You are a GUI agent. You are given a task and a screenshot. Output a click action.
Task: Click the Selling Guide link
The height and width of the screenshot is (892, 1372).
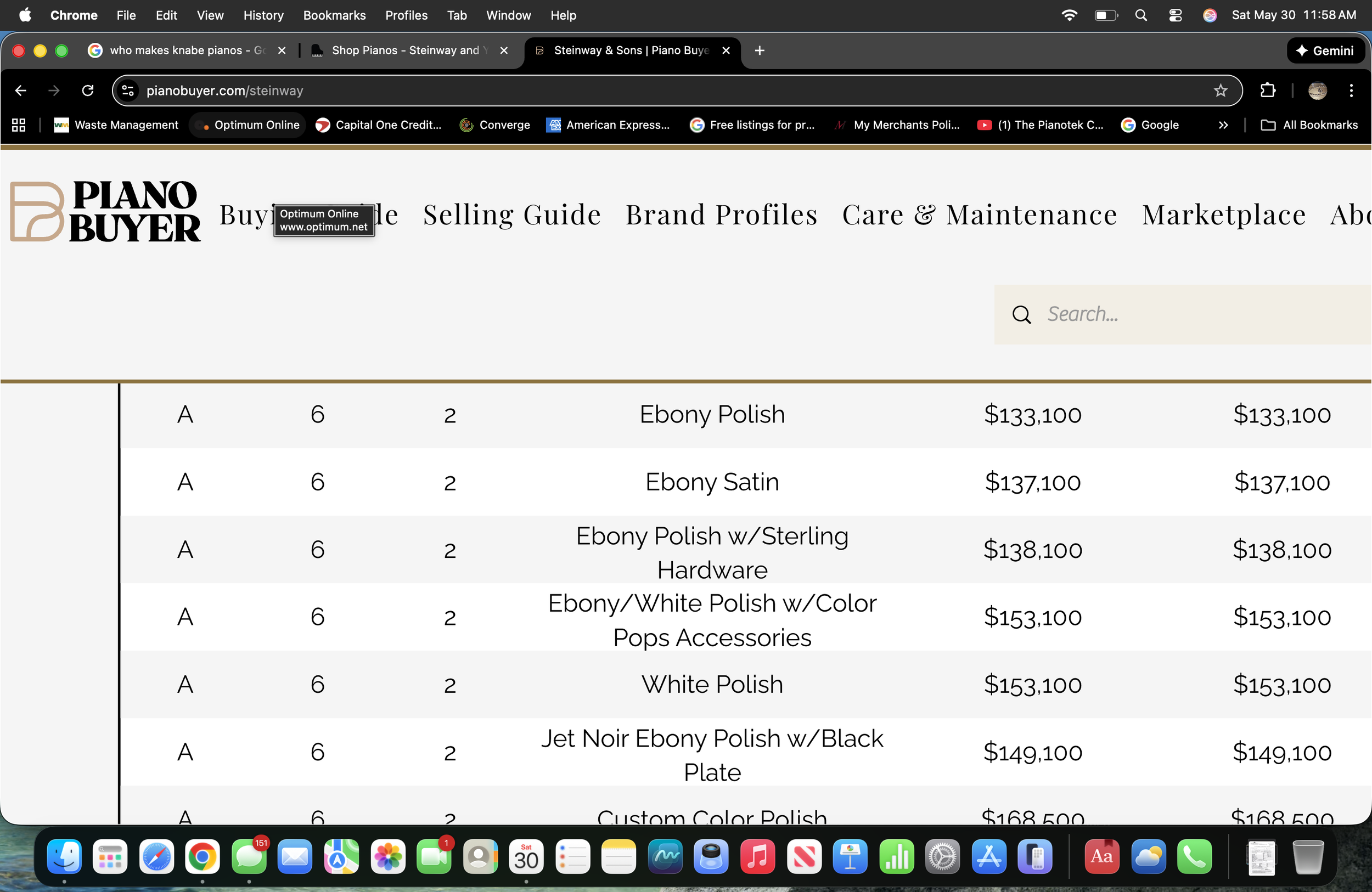(x=512, y=215)
